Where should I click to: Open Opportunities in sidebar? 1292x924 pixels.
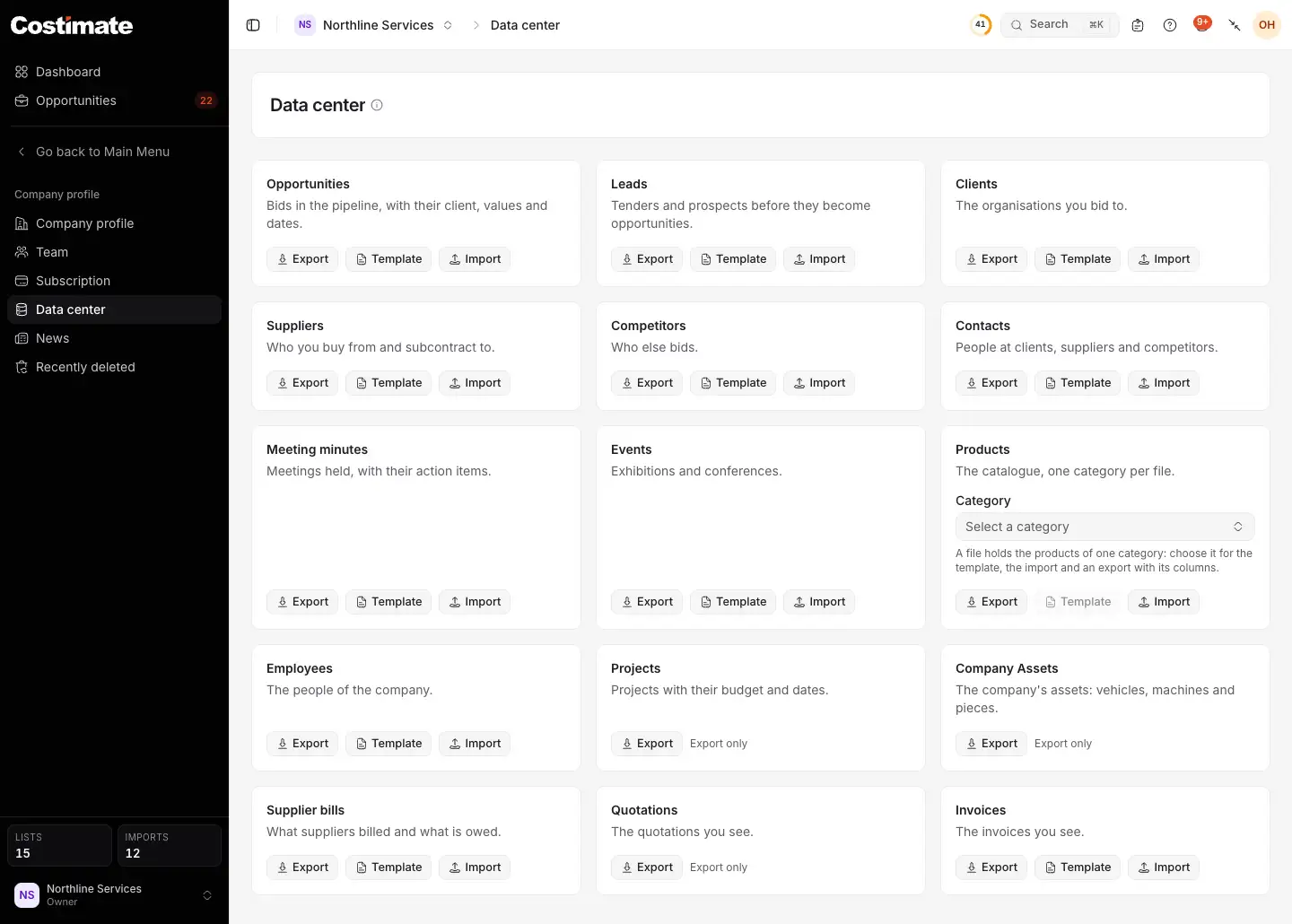(x=114, y=100)
